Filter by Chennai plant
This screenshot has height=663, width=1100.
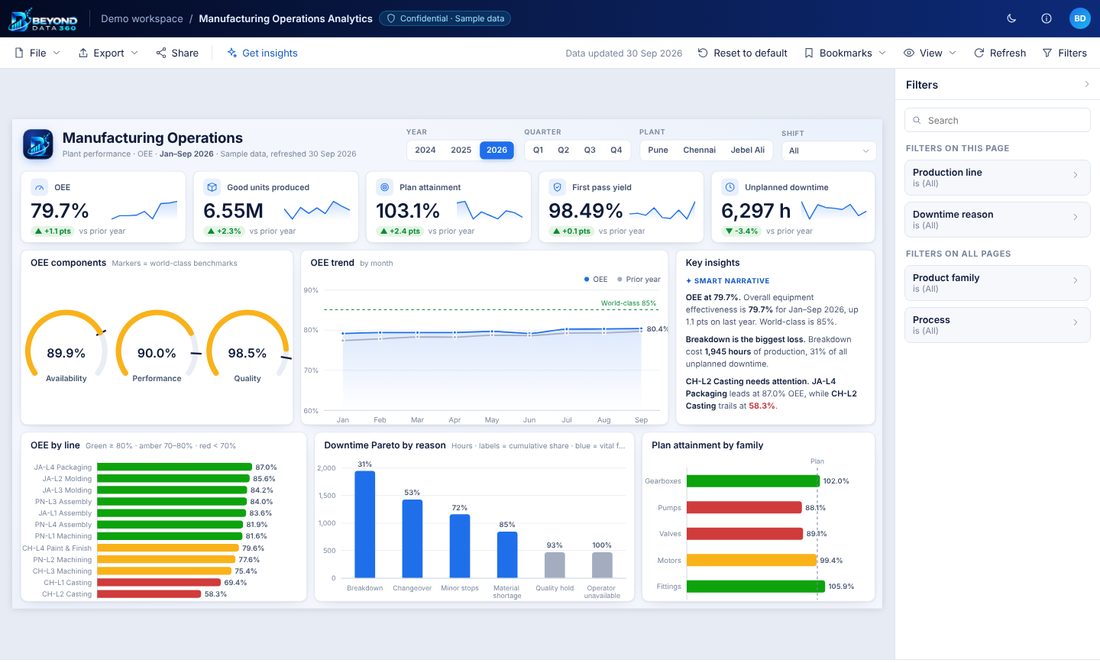click(x=699, y=150)
